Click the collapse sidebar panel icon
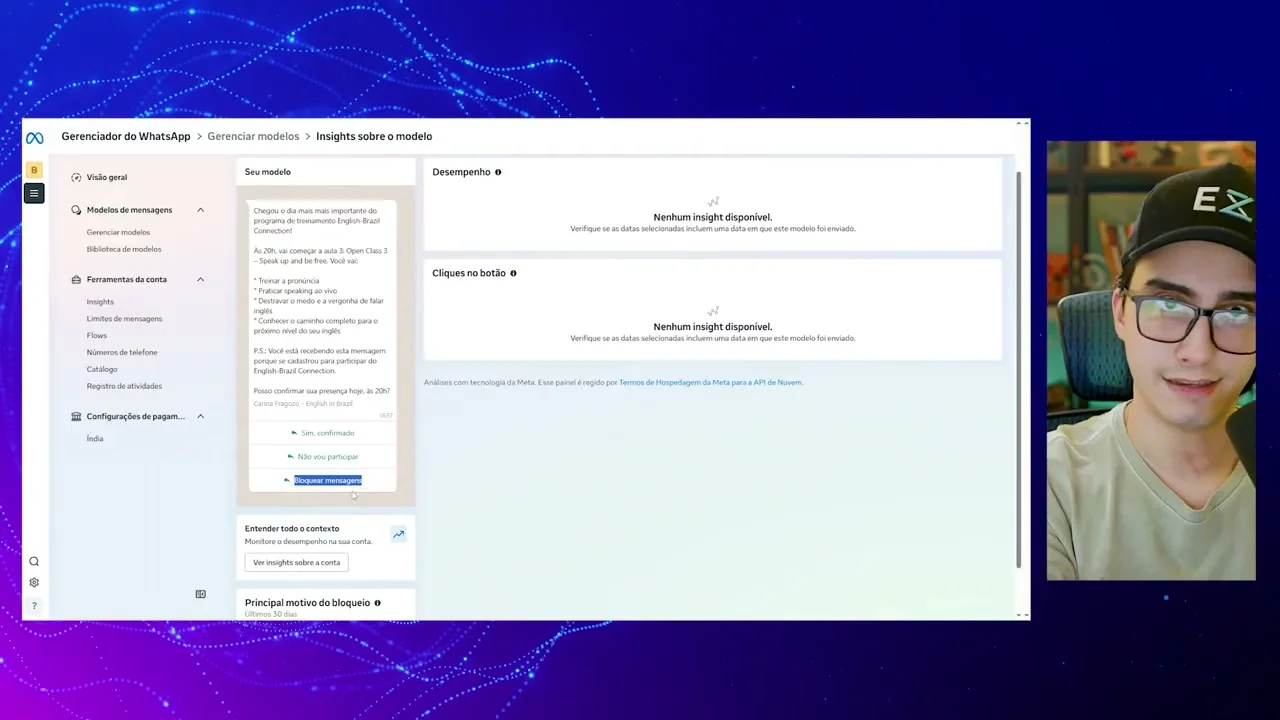Screen dimensions: 1280x720 (200, 594)
